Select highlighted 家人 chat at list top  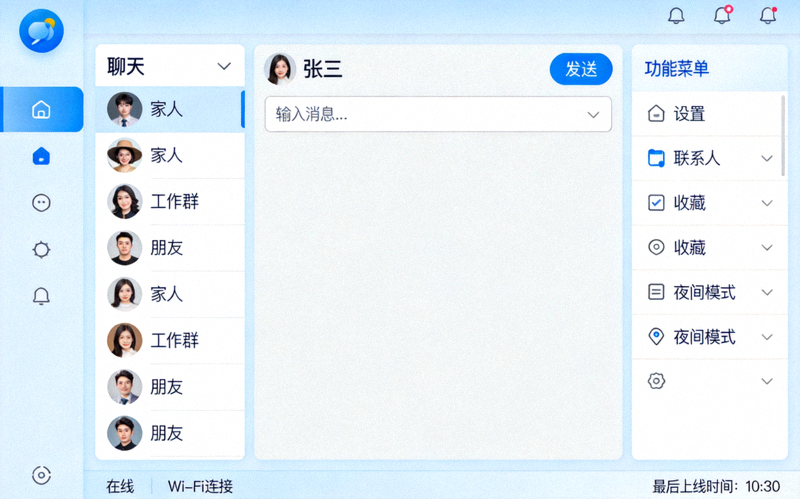[x=170, y=109]
